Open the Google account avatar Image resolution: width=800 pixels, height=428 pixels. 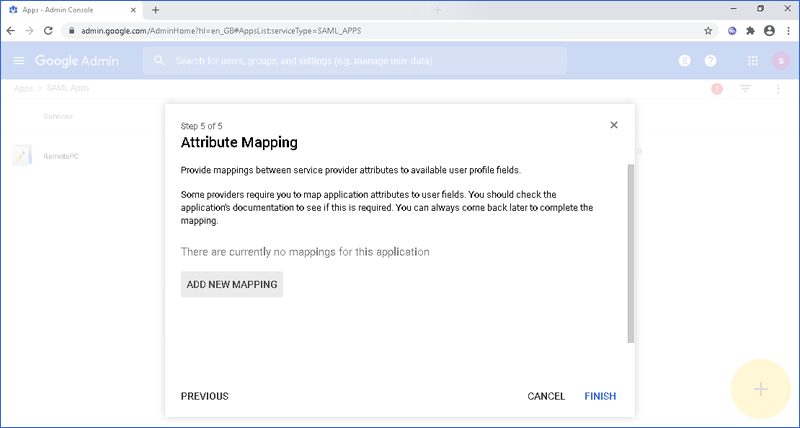coord(779,61)
